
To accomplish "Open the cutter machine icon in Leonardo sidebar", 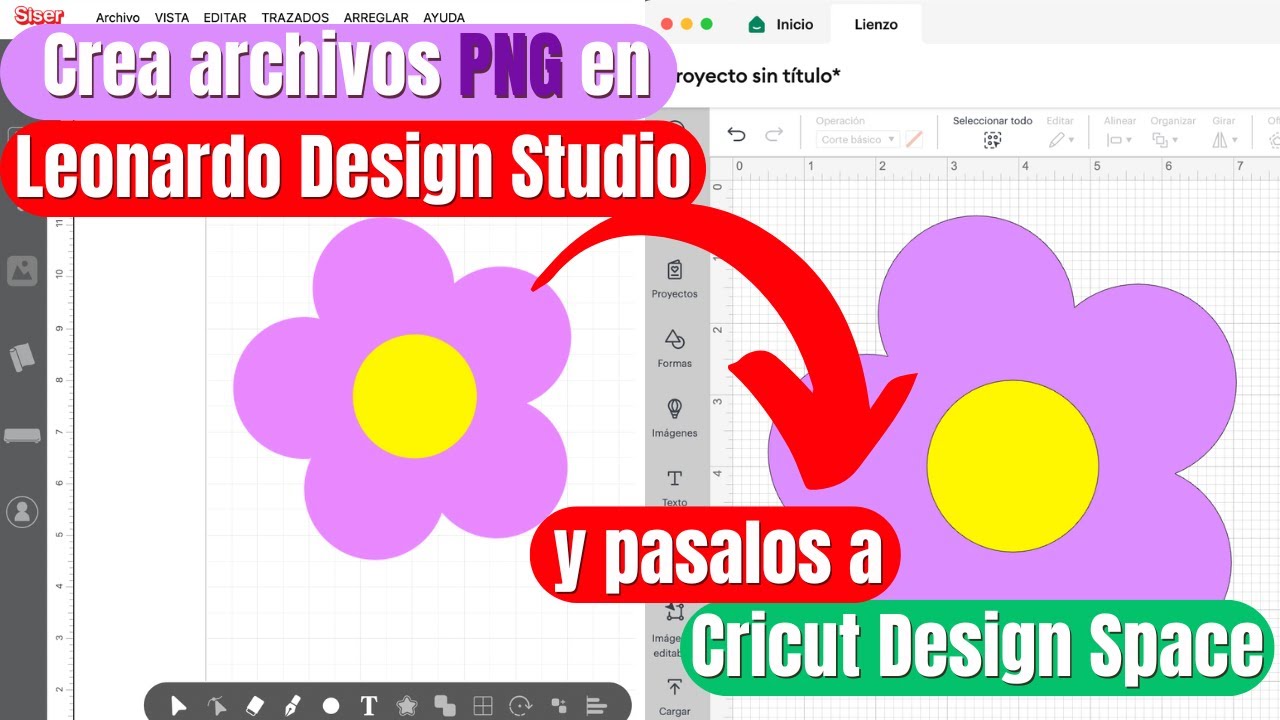I will (x=22, y=436).
